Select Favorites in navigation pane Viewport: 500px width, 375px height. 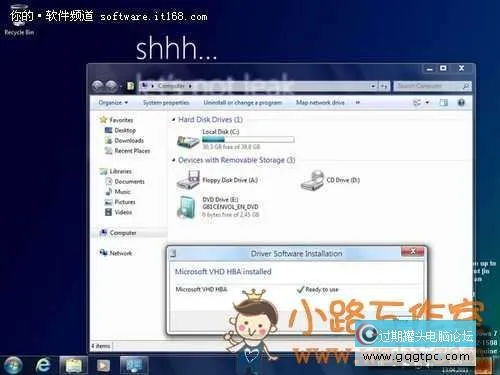pos(117,120)
